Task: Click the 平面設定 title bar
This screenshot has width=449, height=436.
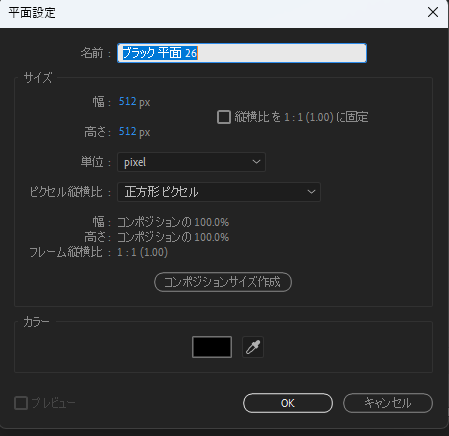Action: click(213, 13)
